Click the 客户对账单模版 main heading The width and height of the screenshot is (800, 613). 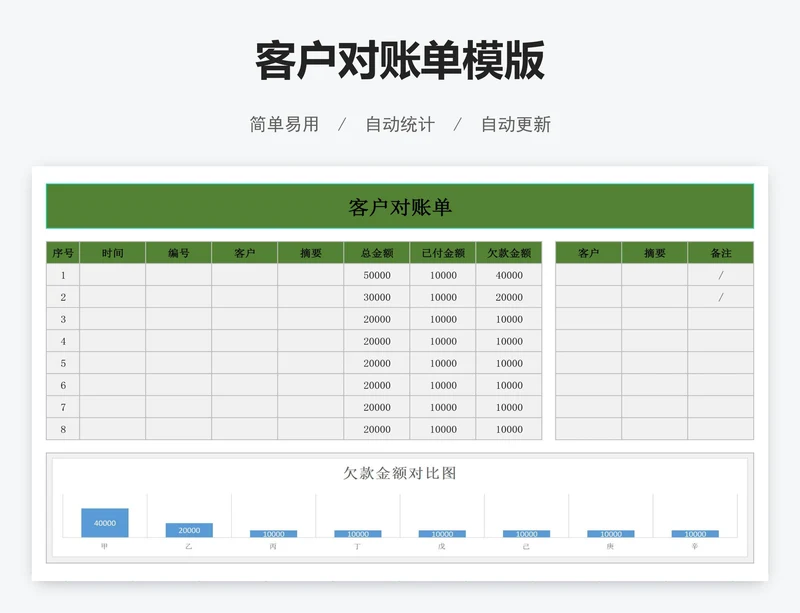coord(400,61)
